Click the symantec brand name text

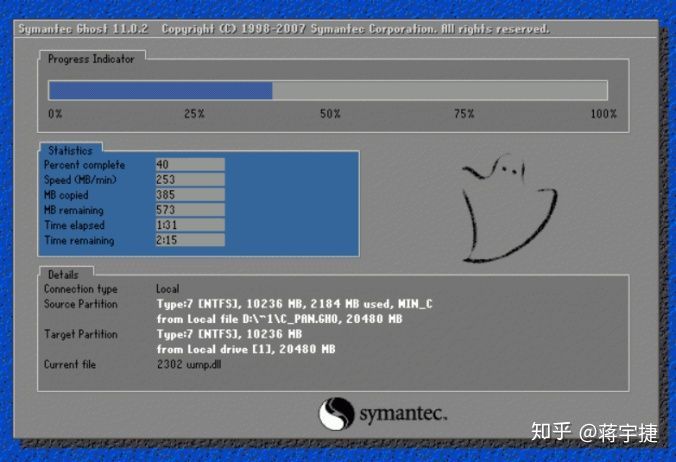pyautogui.click(x=402, y=413)
